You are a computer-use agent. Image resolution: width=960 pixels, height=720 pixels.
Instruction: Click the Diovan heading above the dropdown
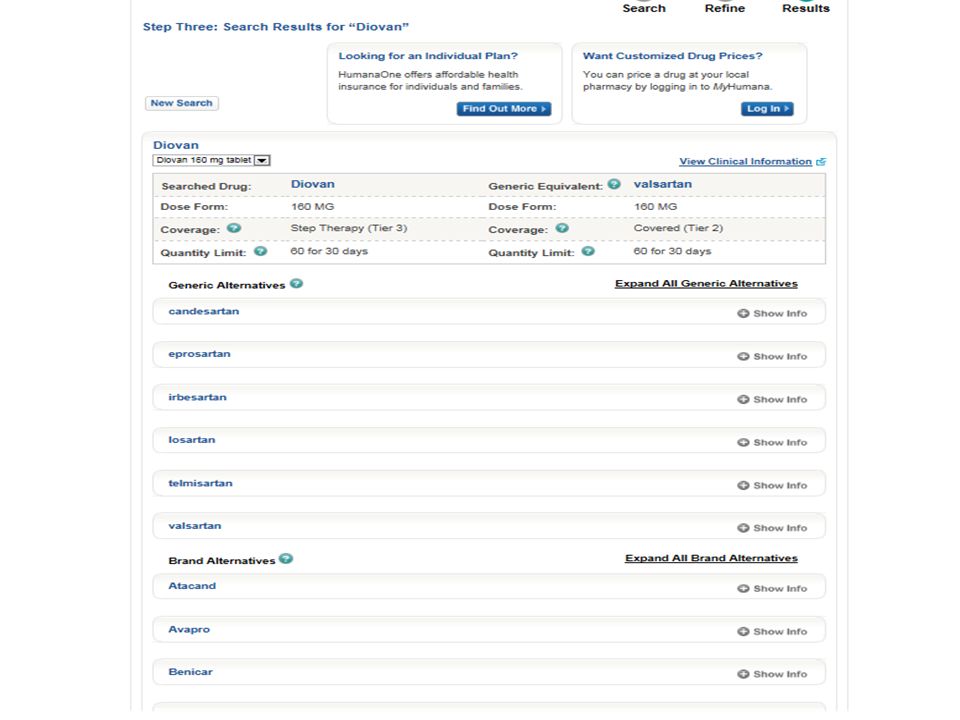tap(176, 145)
